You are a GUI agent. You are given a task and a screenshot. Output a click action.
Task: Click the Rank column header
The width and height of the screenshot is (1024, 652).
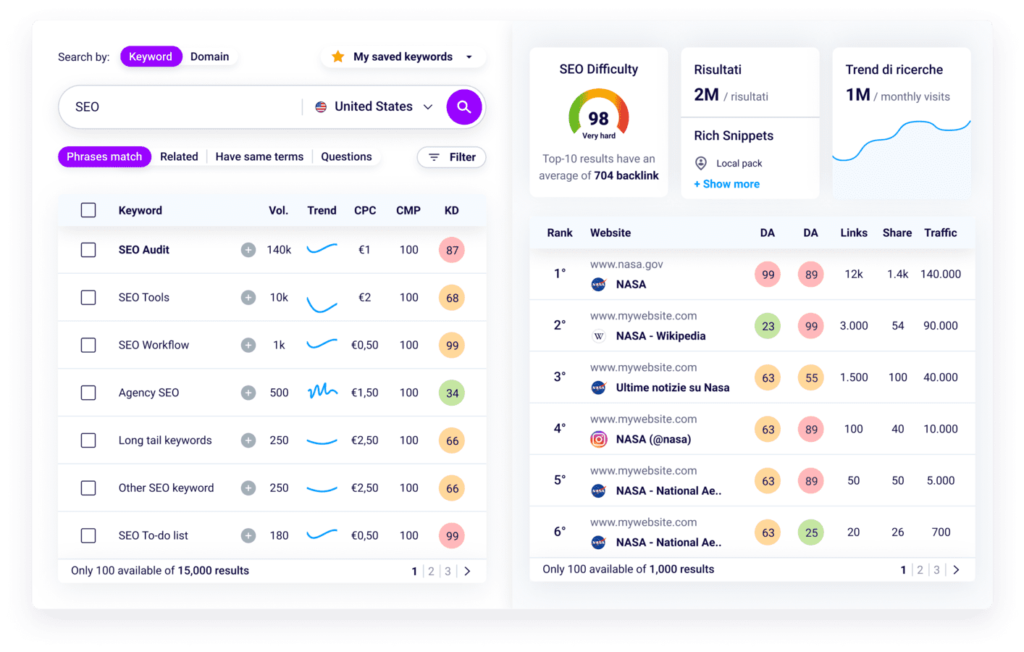pos(560,233)
